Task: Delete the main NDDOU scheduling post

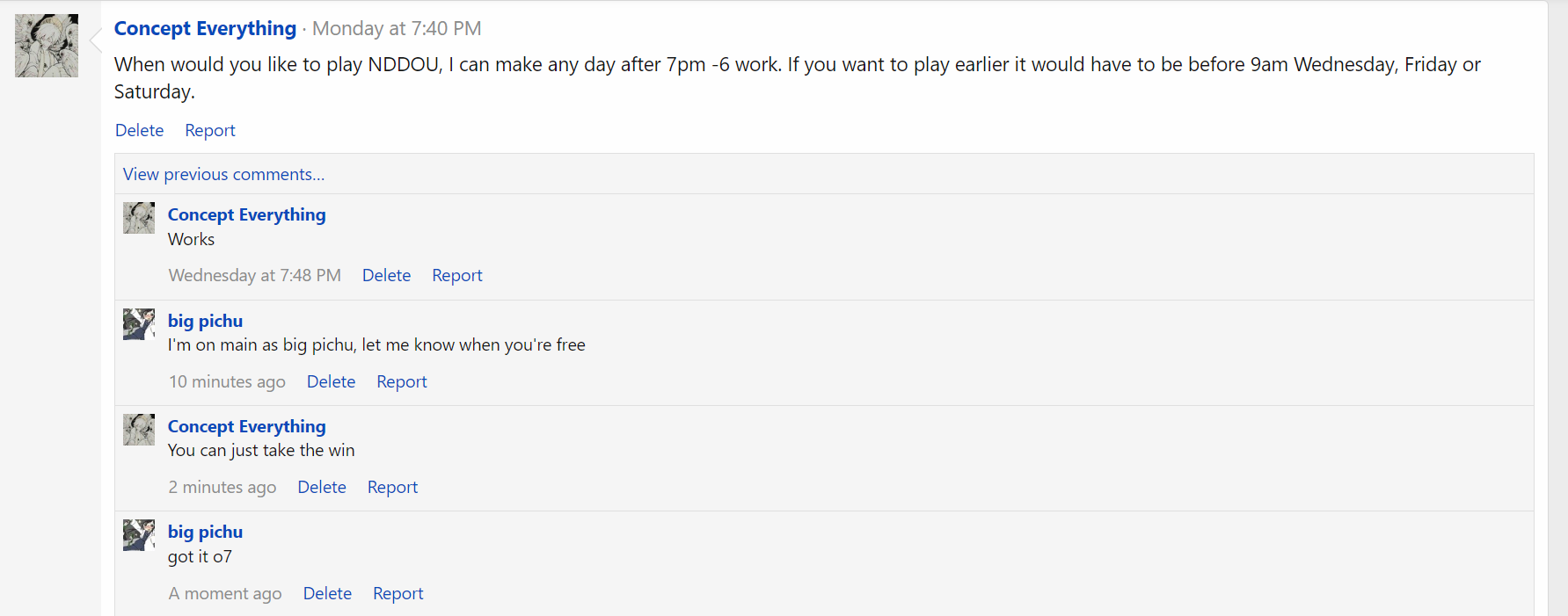Action: pos(139,130)
